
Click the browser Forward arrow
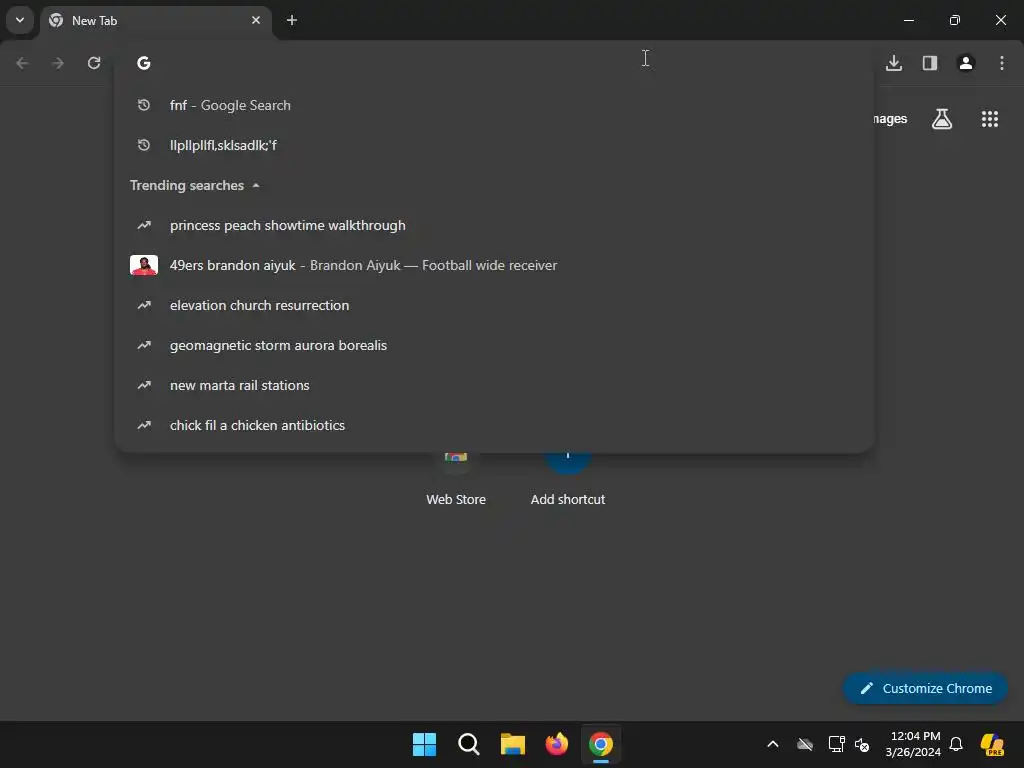point(58,63)
